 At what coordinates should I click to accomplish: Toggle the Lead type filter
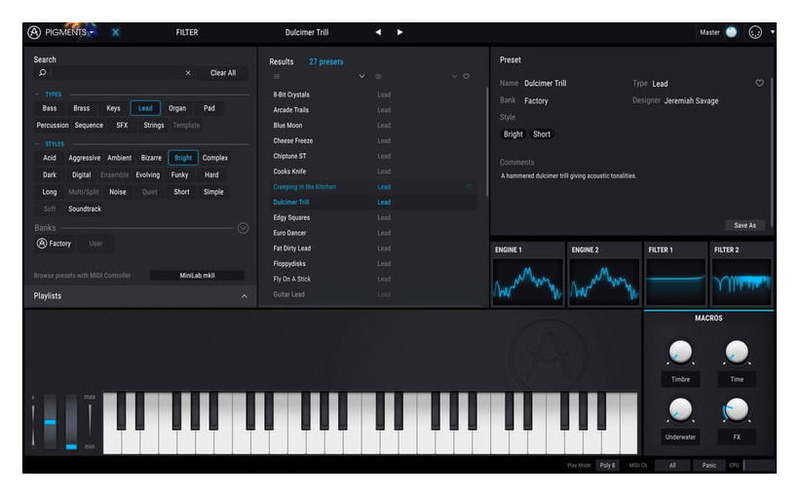click(x=145, y=108)
